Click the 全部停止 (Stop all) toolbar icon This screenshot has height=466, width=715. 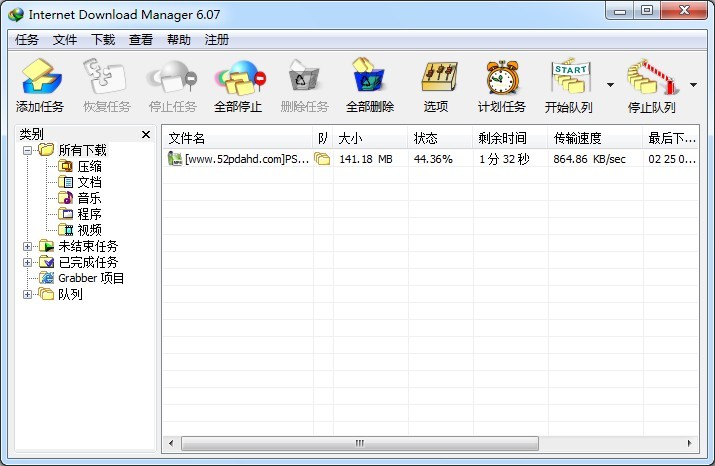point(238,80)
